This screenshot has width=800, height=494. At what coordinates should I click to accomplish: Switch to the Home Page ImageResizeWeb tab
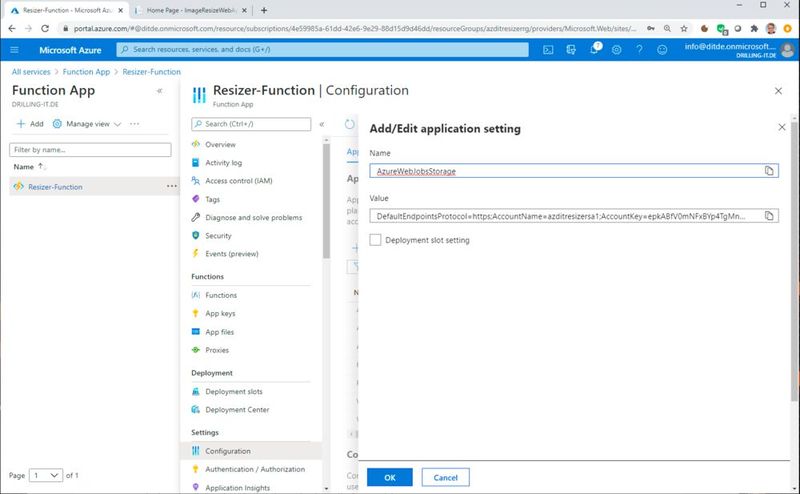[x=191, y=10]
